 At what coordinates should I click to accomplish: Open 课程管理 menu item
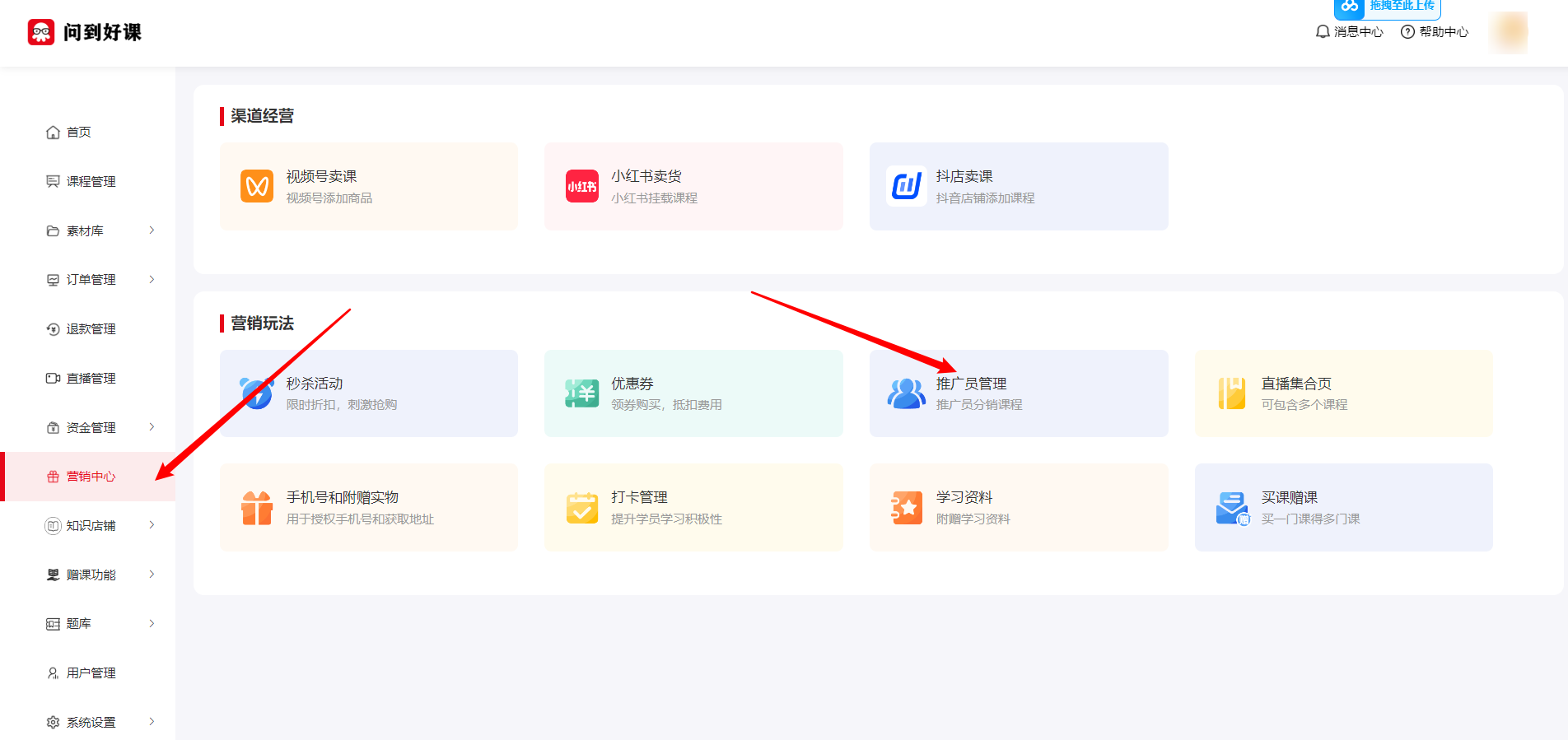(x=91, y=181)
